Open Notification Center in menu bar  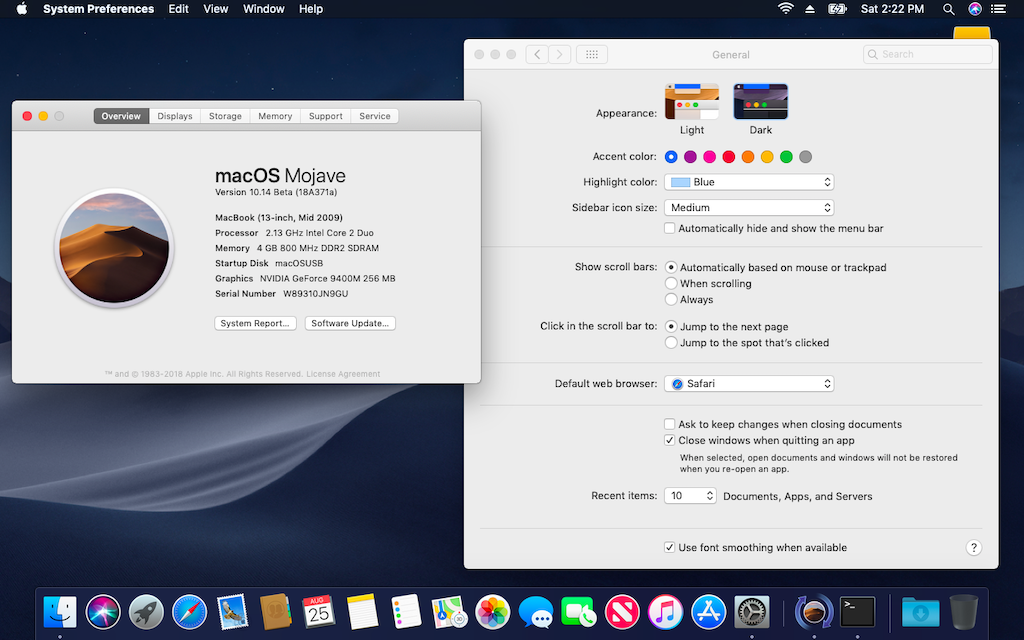[999, 9]
